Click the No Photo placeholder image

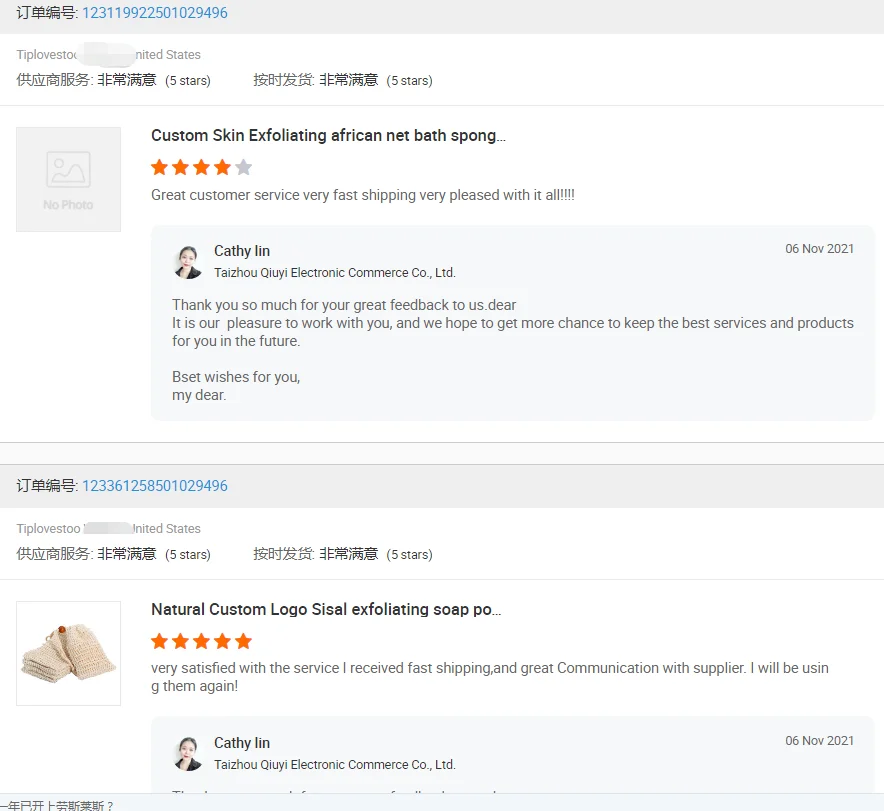coord(68,180)
